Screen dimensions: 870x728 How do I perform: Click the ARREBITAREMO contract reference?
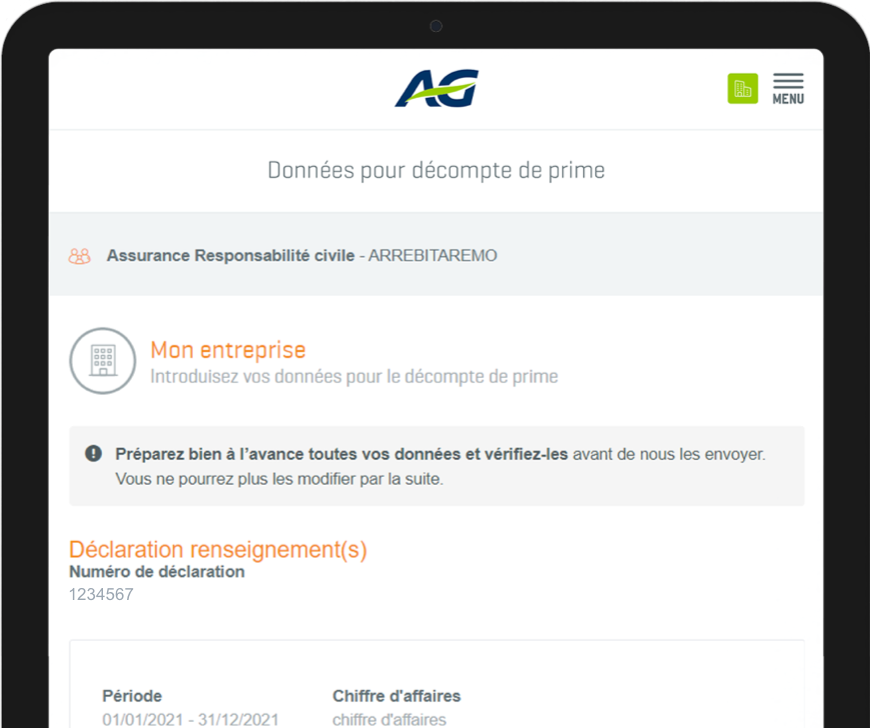(432, 256)
